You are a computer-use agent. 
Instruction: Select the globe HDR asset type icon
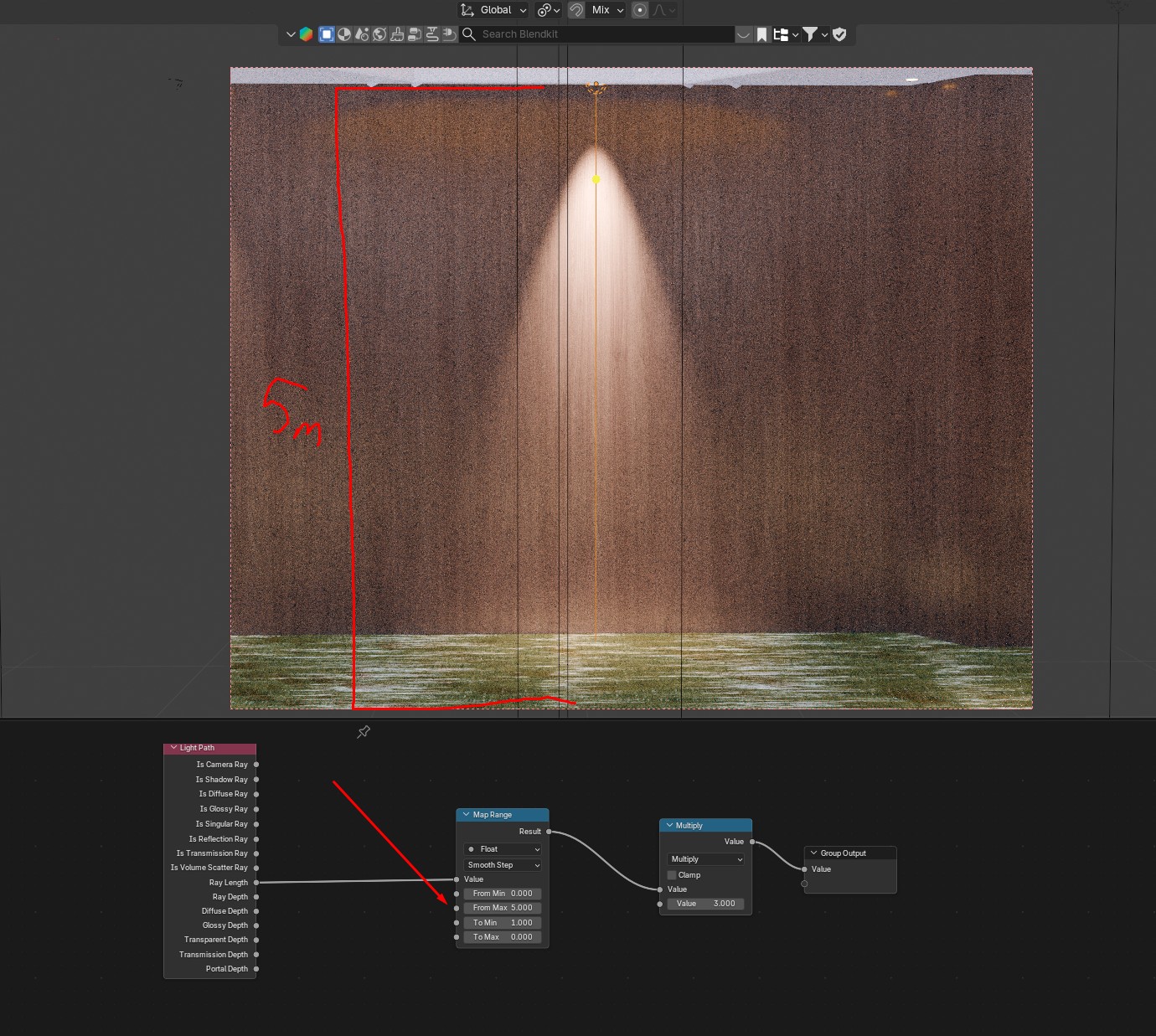(379, 34)
